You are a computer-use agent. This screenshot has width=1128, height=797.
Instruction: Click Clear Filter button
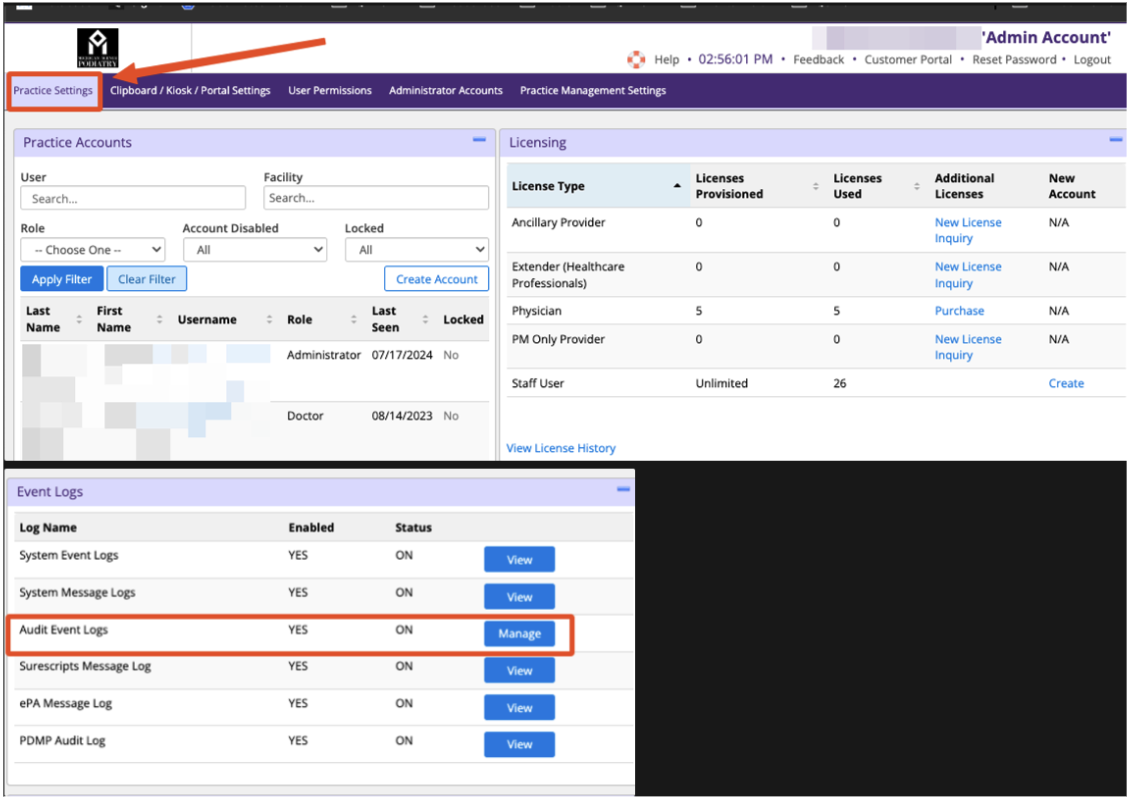[x=147, y=279]
